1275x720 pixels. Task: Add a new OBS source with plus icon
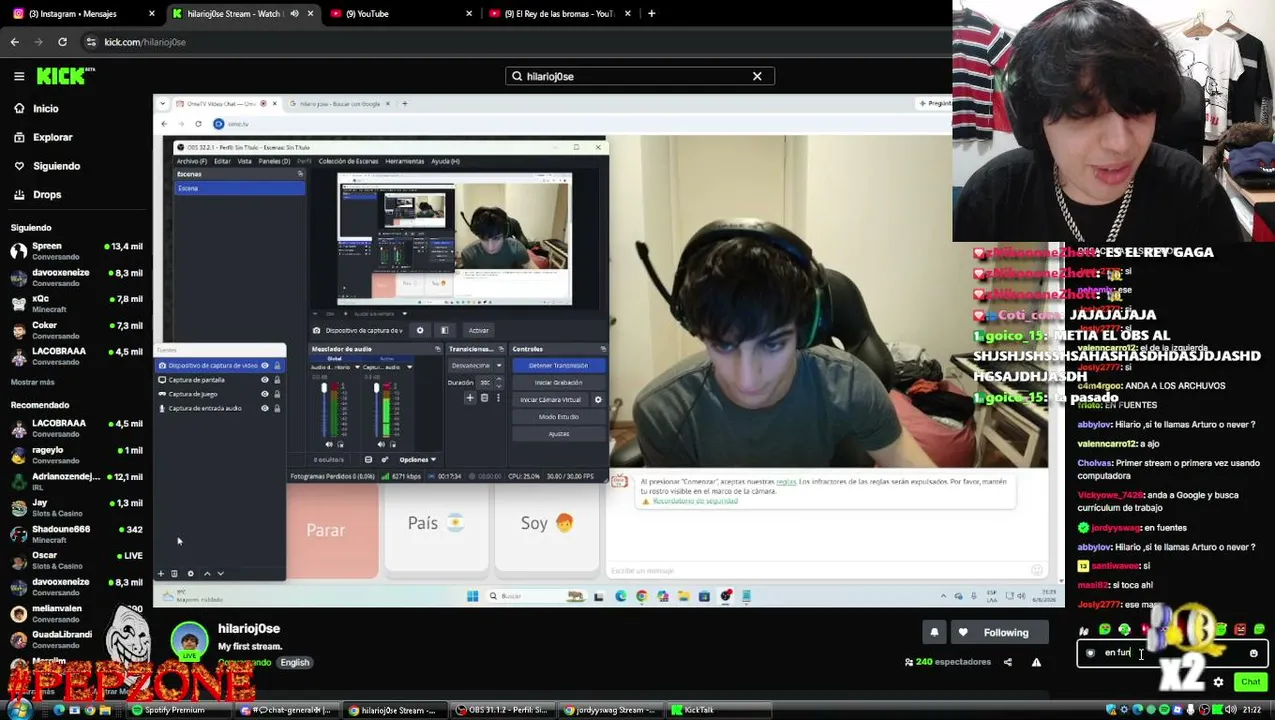pyautogui.click(x=160, y=574)
